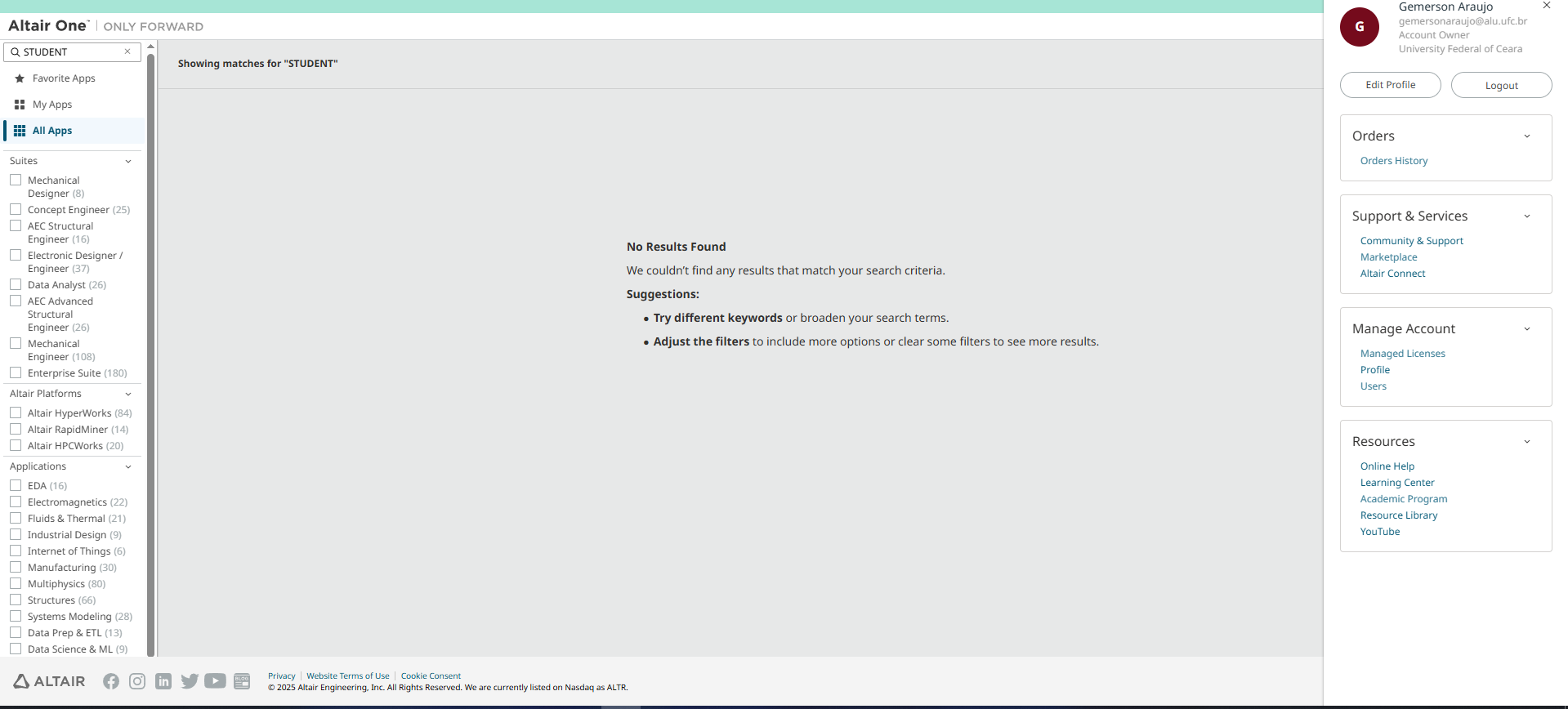The height and width of the screenshot is (709, 1568).
Task: Open the Cookie Consent link
Action: click(x=431, y=676)
